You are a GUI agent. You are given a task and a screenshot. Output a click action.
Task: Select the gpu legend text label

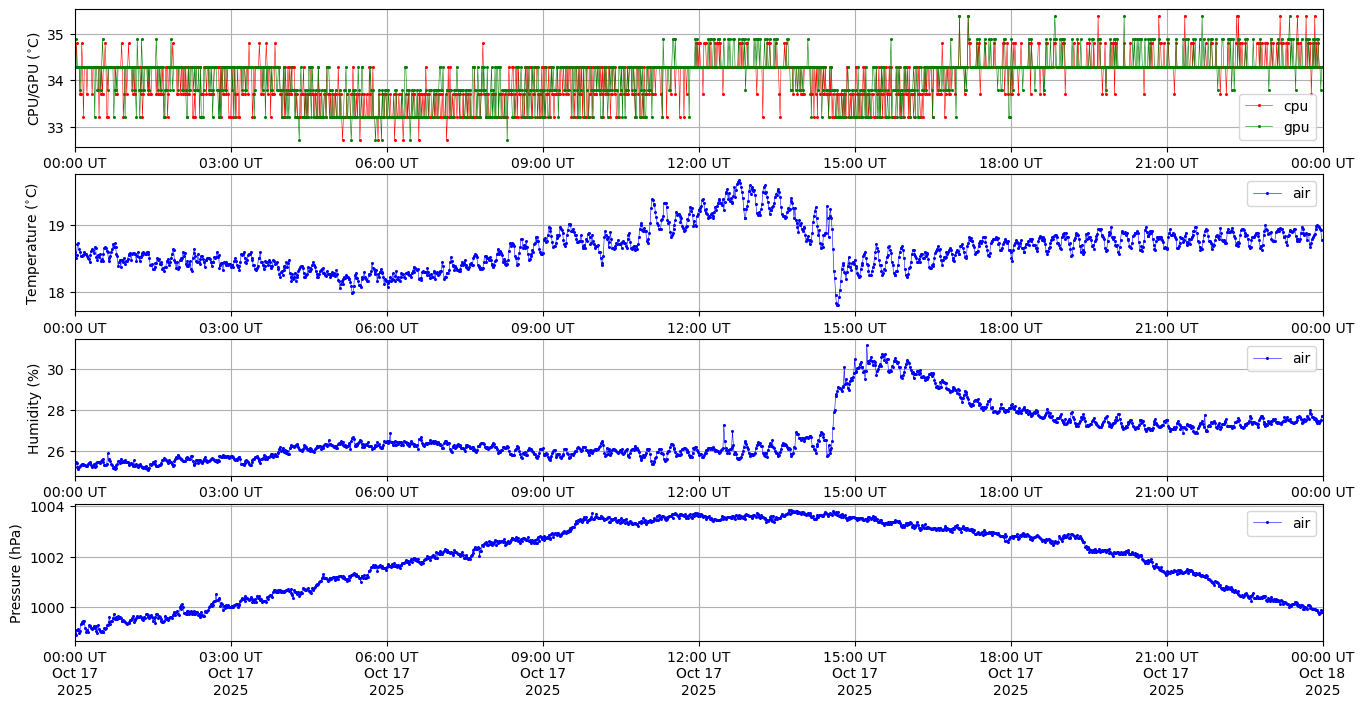tap(1296, 127)
